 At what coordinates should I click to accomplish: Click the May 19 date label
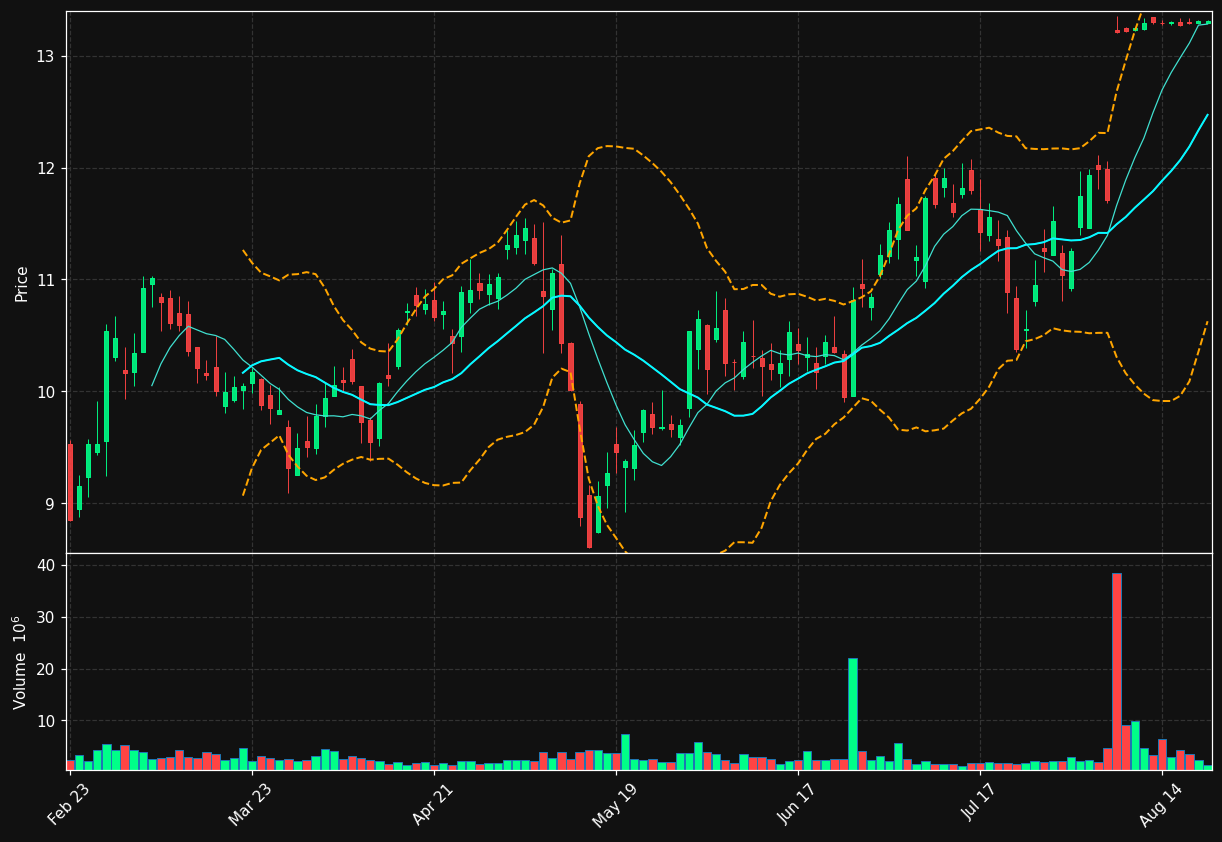click(615, 804)
